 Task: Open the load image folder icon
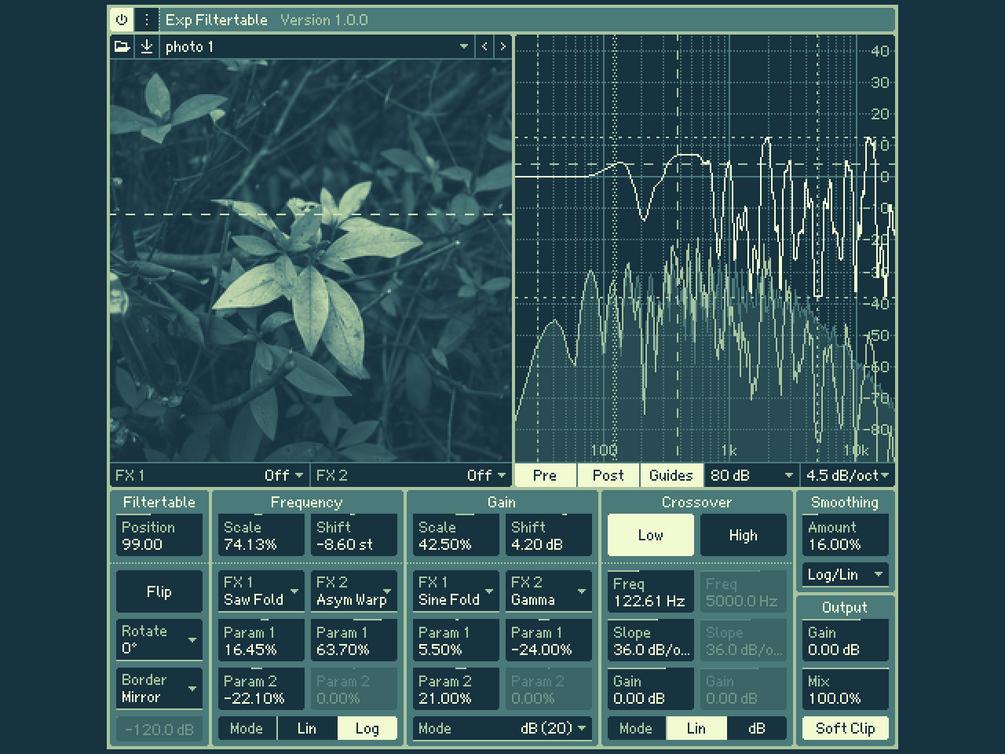tap(122, 46)
